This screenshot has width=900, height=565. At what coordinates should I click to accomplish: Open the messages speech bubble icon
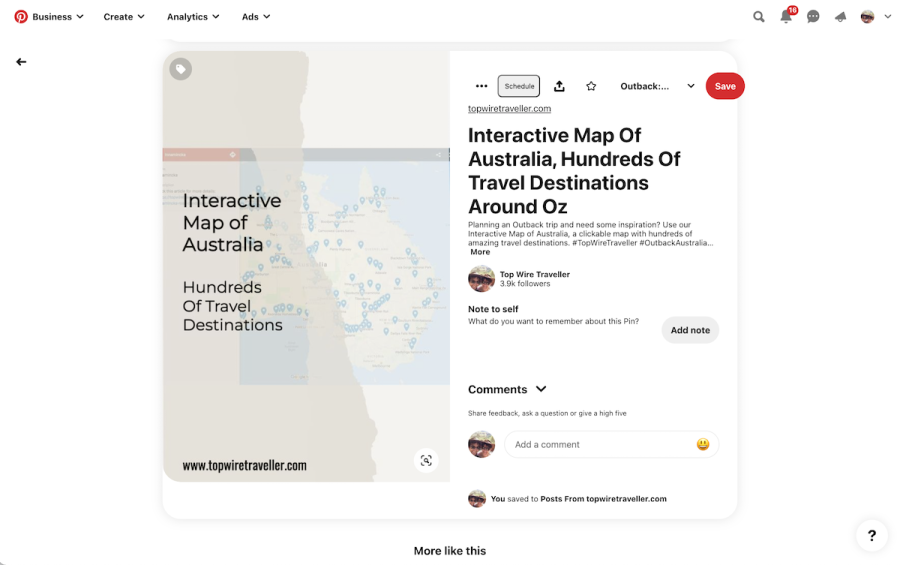[813, 17]
